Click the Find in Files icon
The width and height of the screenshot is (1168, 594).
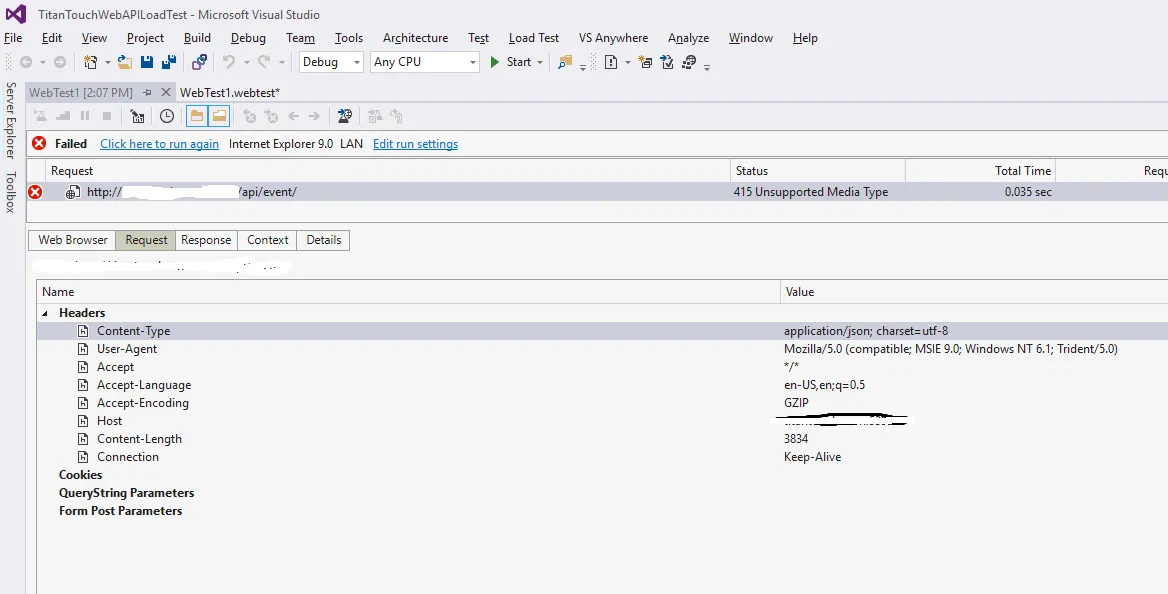pos(565,63)
